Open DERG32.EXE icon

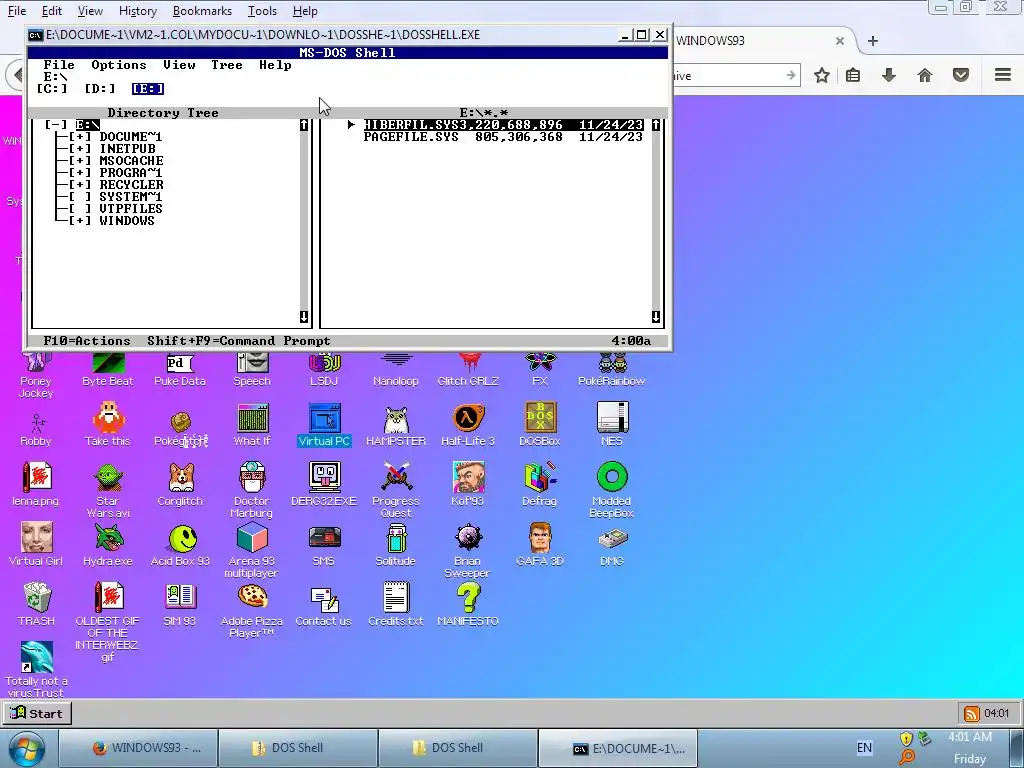point(324,485)
